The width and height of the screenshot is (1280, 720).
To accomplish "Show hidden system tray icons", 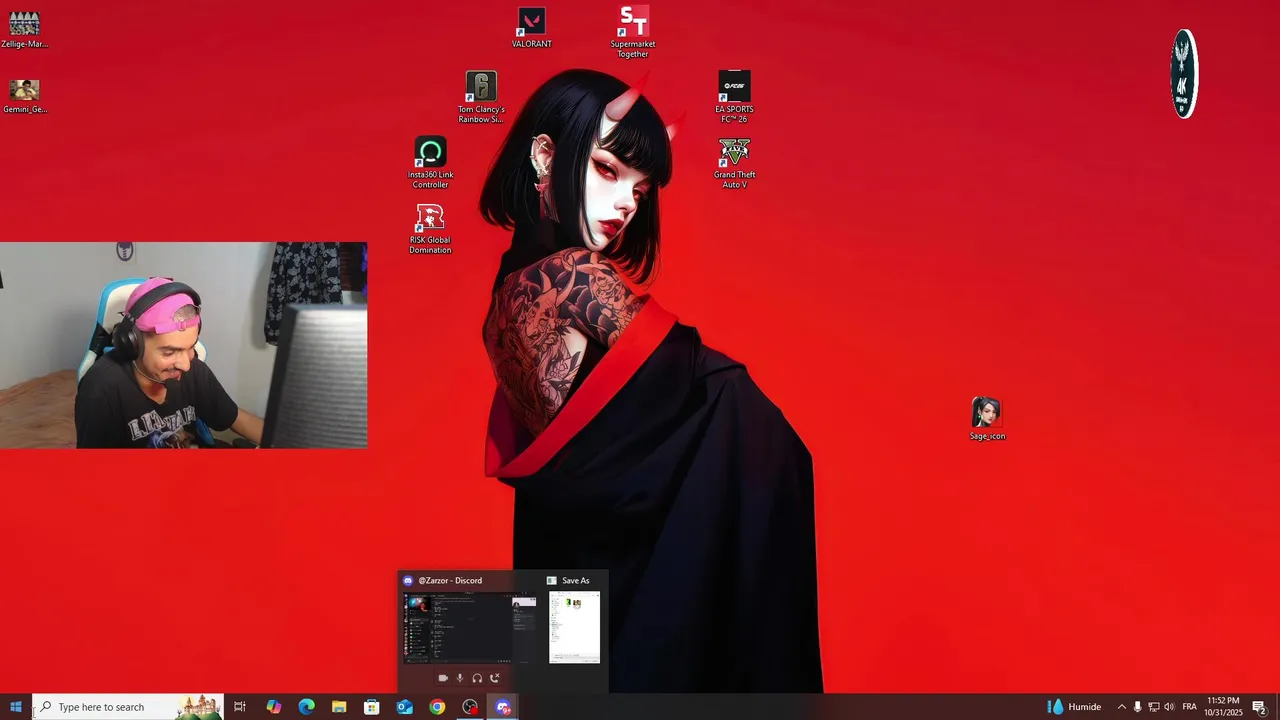I will click(x=1121, y=707).
